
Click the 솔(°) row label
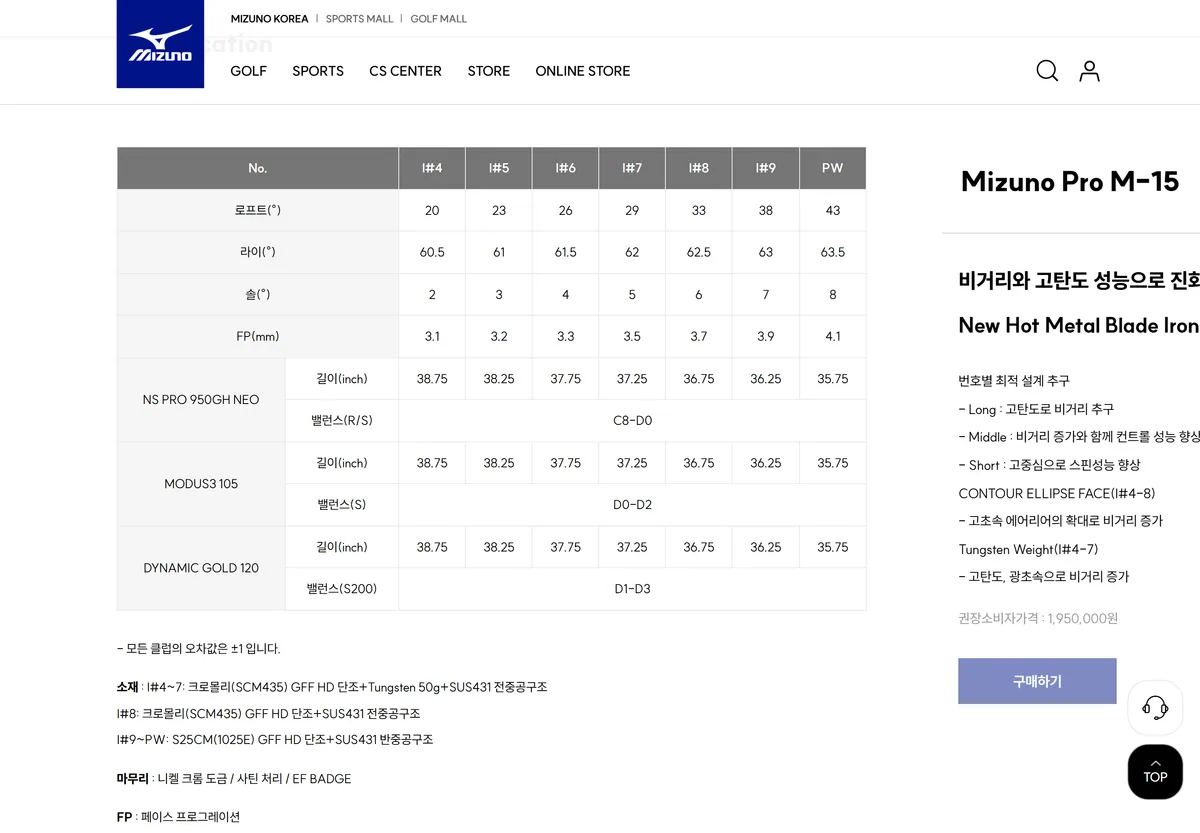click(258, 294)
